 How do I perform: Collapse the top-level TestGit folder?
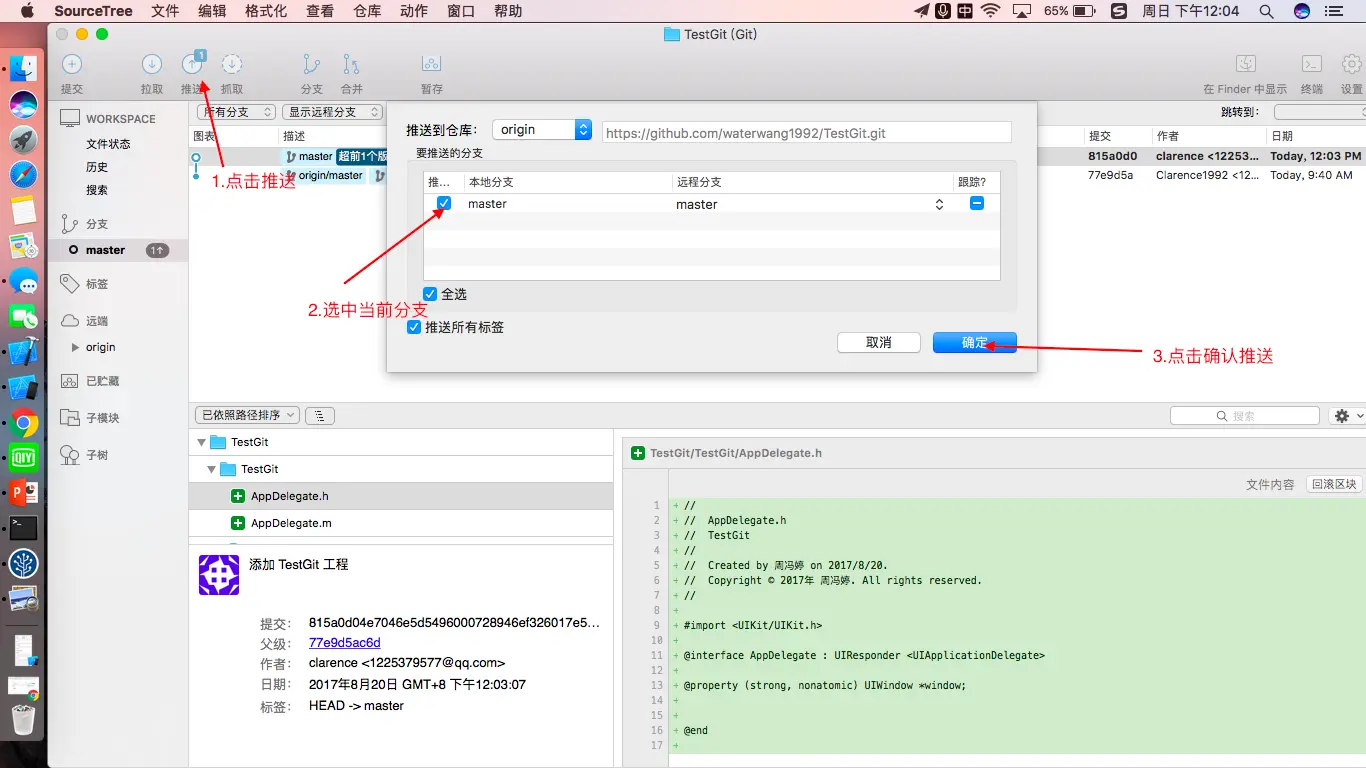coord(202,442)
